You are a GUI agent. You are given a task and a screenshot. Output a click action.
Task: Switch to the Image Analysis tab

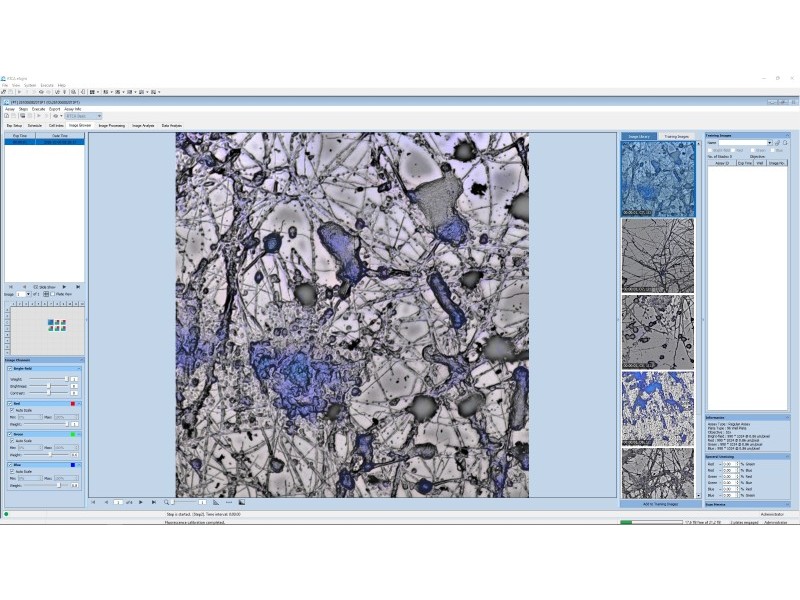pos(143,126)
